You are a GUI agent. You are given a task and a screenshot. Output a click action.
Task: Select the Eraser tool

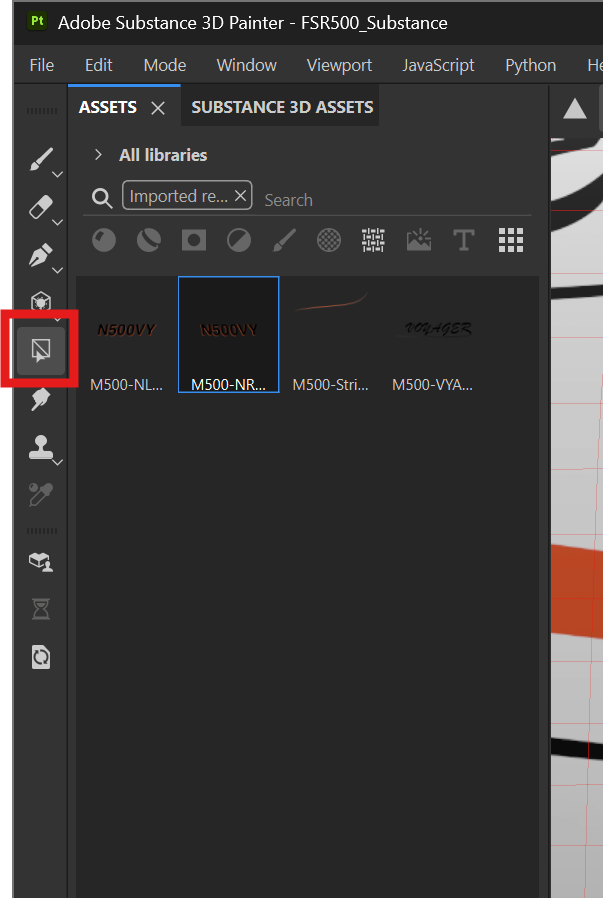(40, 207)
